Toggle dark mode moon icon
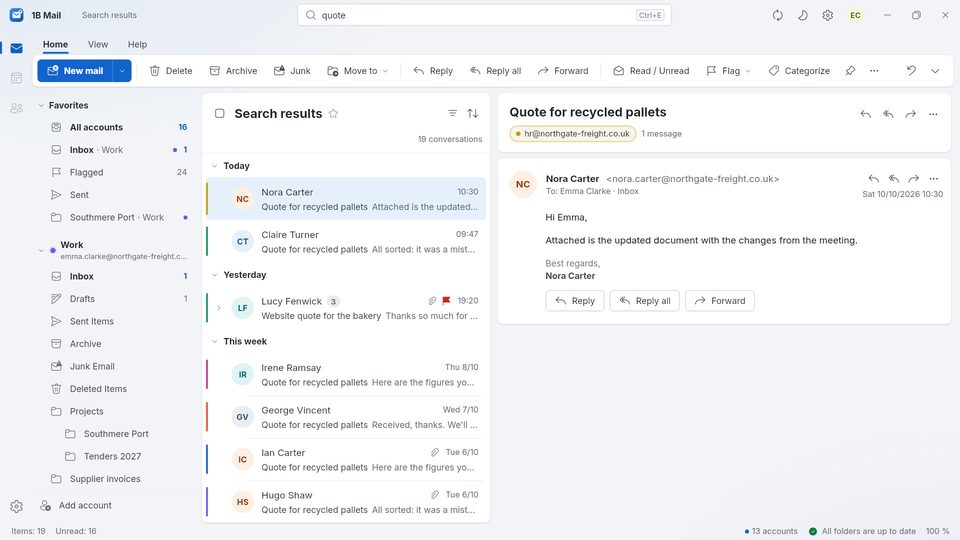Viewport: 960px width, 540px height. pyautogui.click(x=803, y=15)
